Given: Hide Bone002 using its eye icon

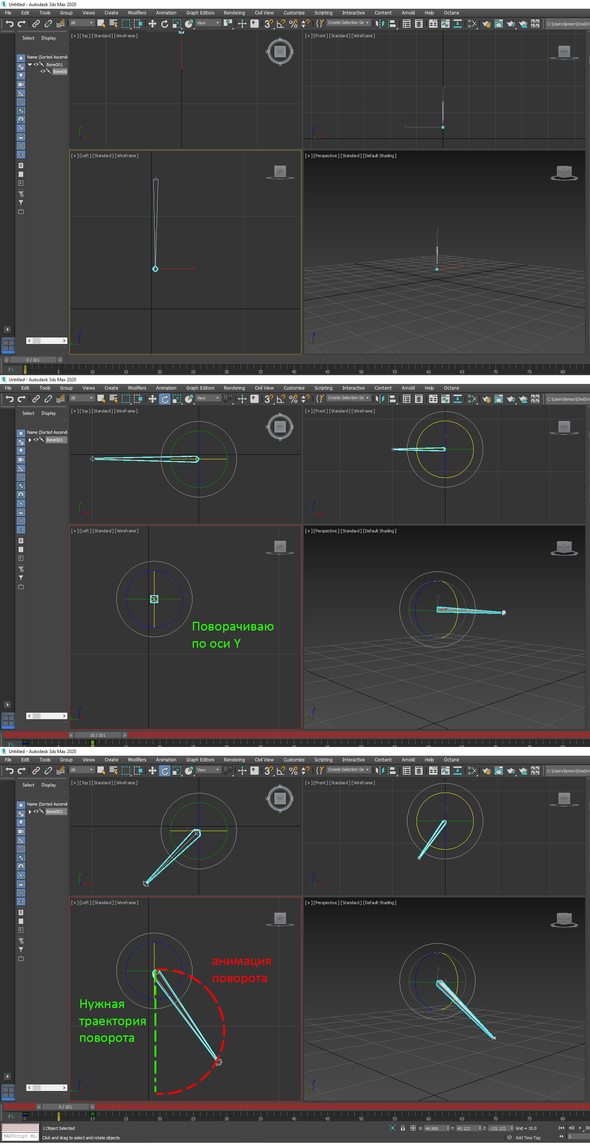Looking at the screenshot, I should point(43,72).
